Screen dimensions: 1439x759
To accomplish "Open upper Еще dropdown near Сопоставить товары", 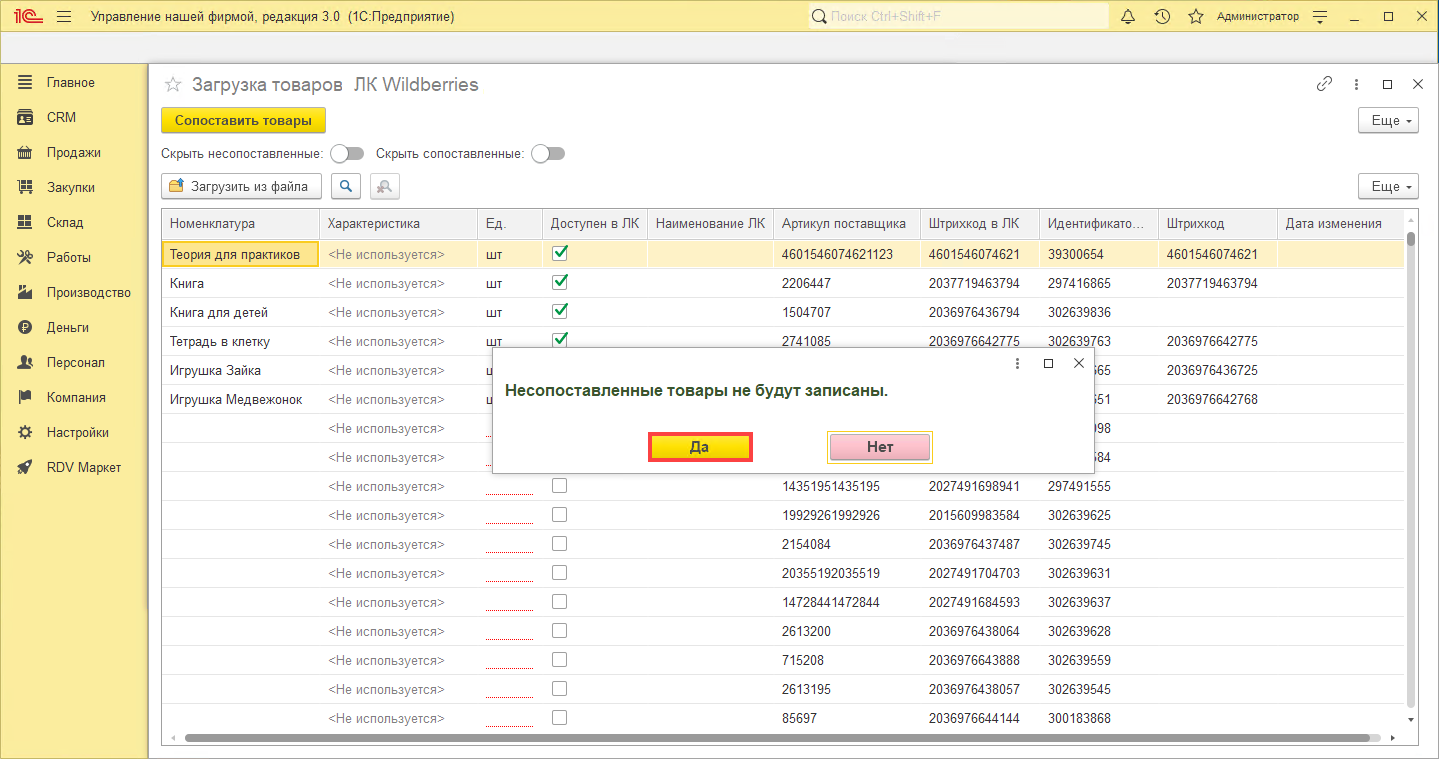I will point(1389,121).
